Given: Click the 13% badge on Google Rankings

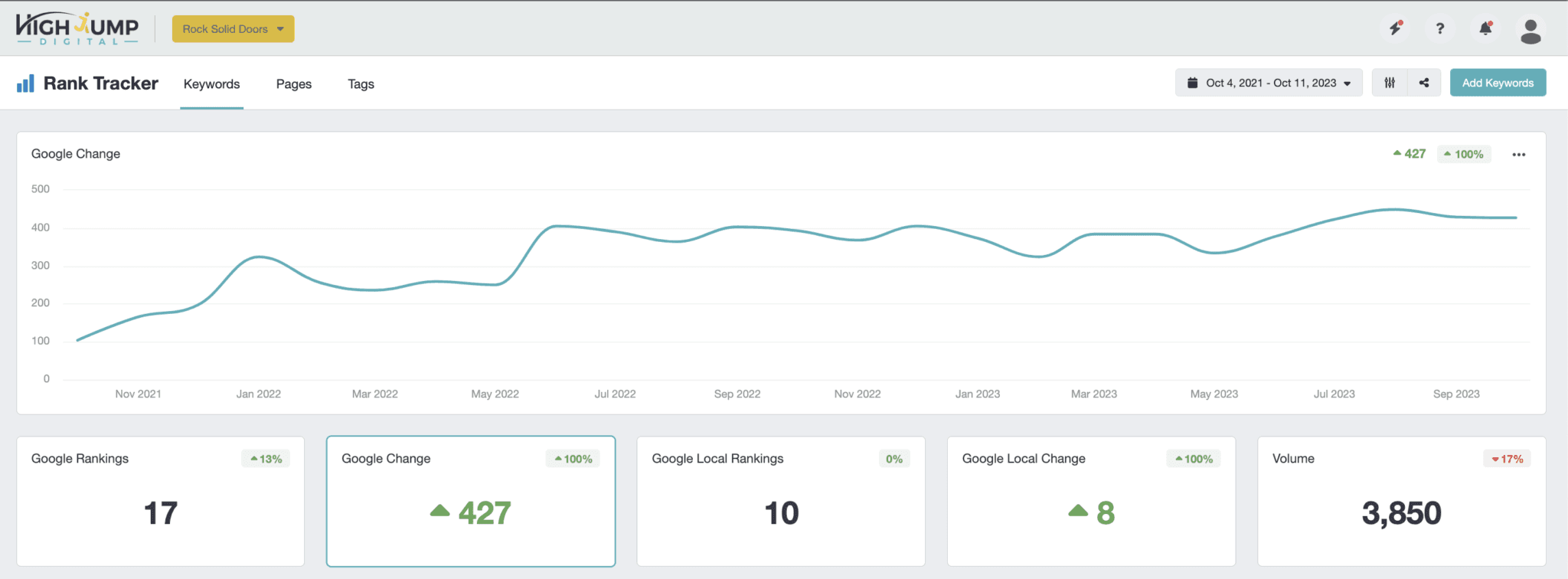Looking at the screenshot, I should [x=266, y=459].
